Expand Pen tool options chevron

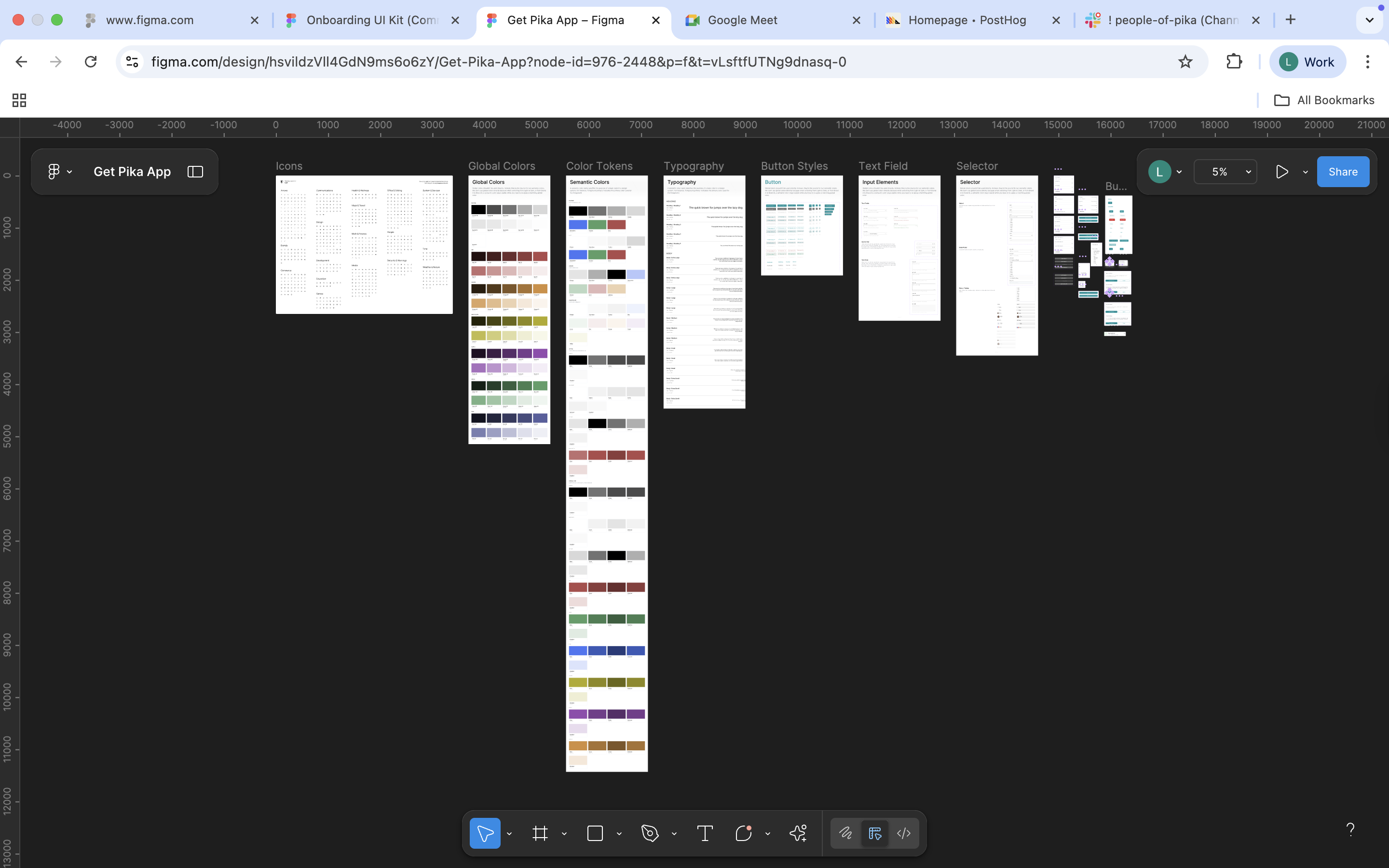pyautogui.click(x=674, y=834)
